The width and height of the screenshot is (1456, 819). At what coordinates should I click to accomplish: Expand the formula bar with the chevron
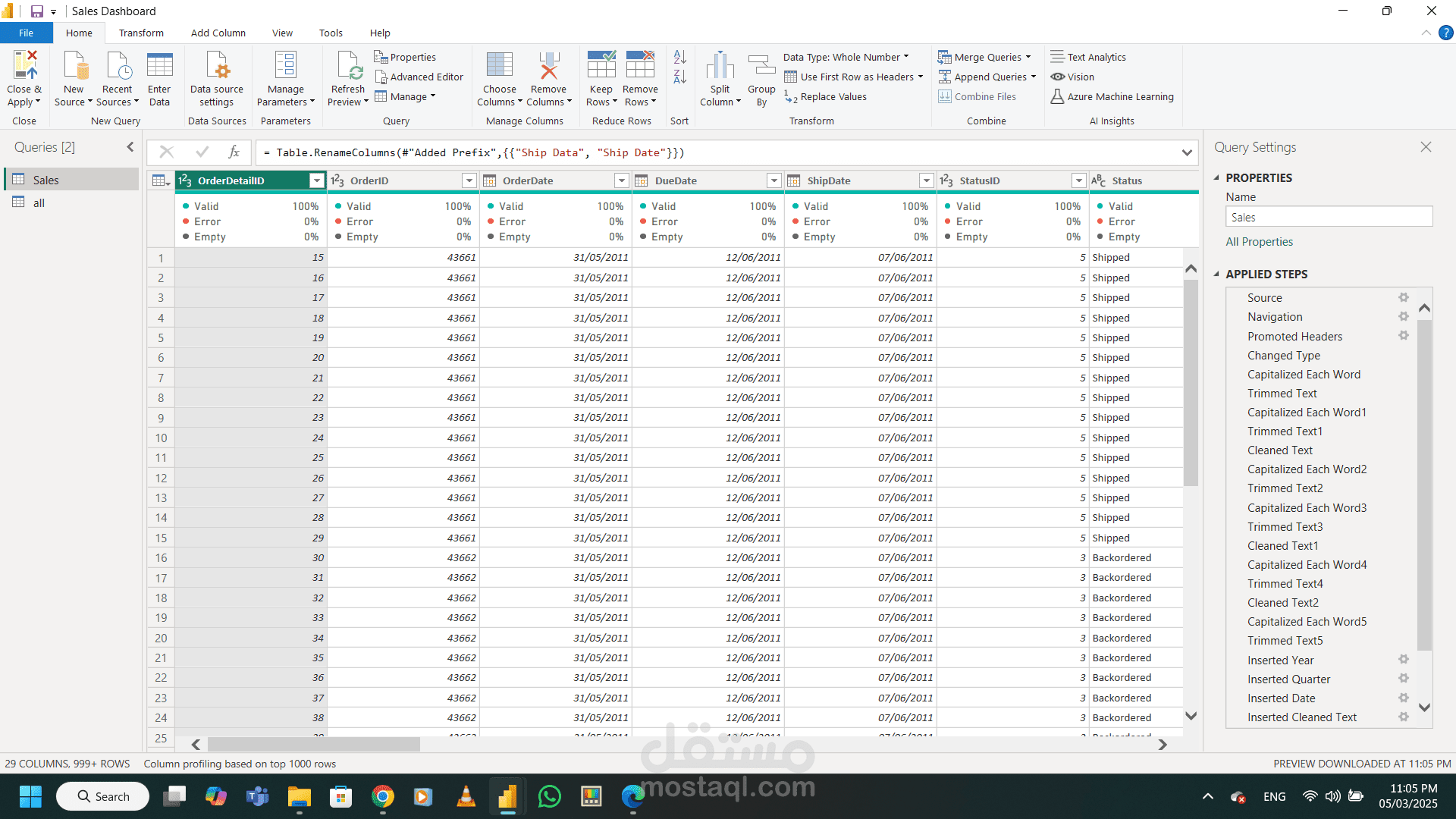click(1187, 152)
